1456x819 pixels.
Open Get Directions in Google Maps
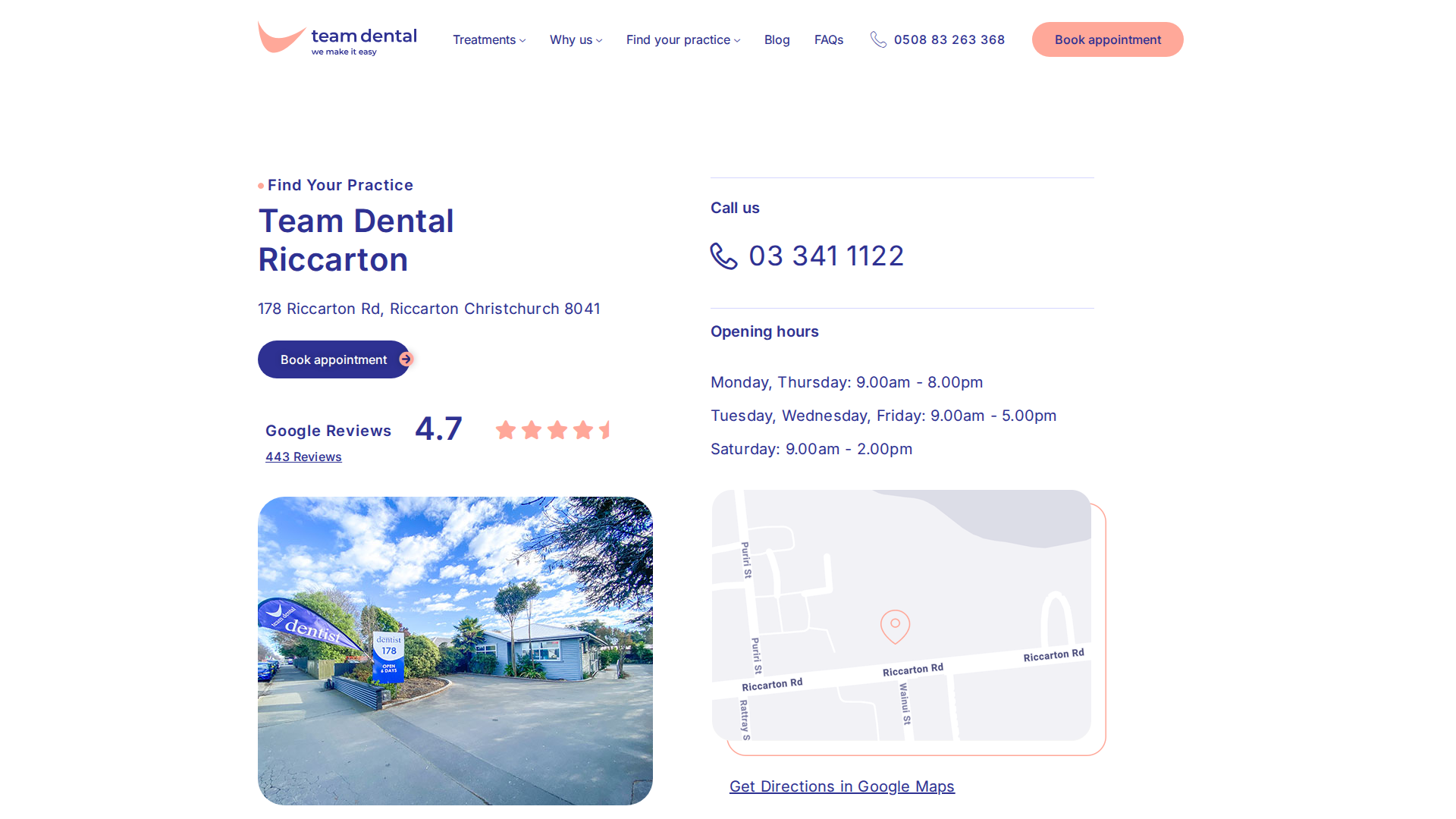tap(842, 786)
